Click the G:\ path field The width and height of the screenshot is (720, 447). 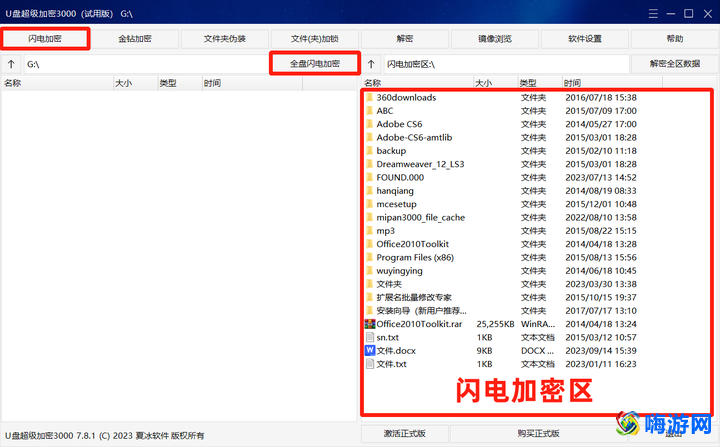tap(146, 64)
